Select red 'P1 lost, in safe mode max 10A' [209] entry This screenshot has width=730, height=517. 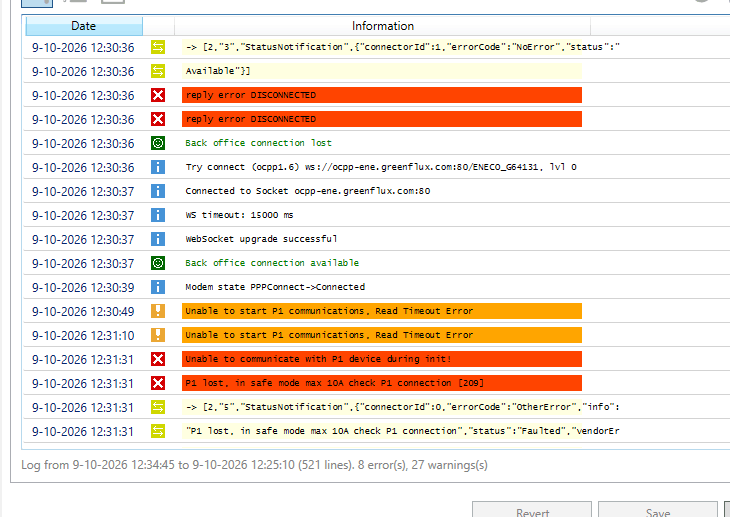point(382,383)
